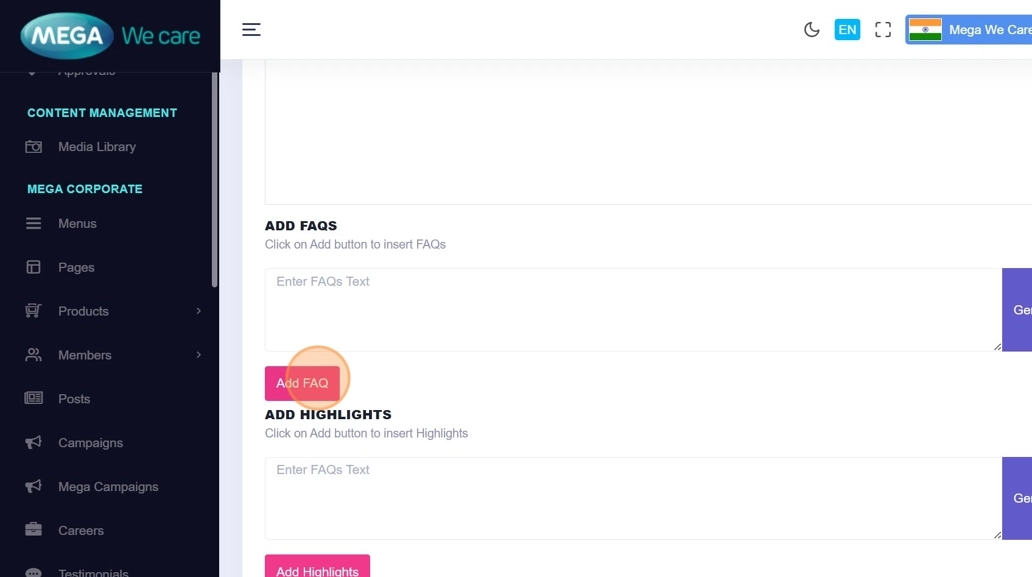Viewport: 1032px width, 577px height.
Task: Click the Products shopping cart icon
Action: (34, 311)
